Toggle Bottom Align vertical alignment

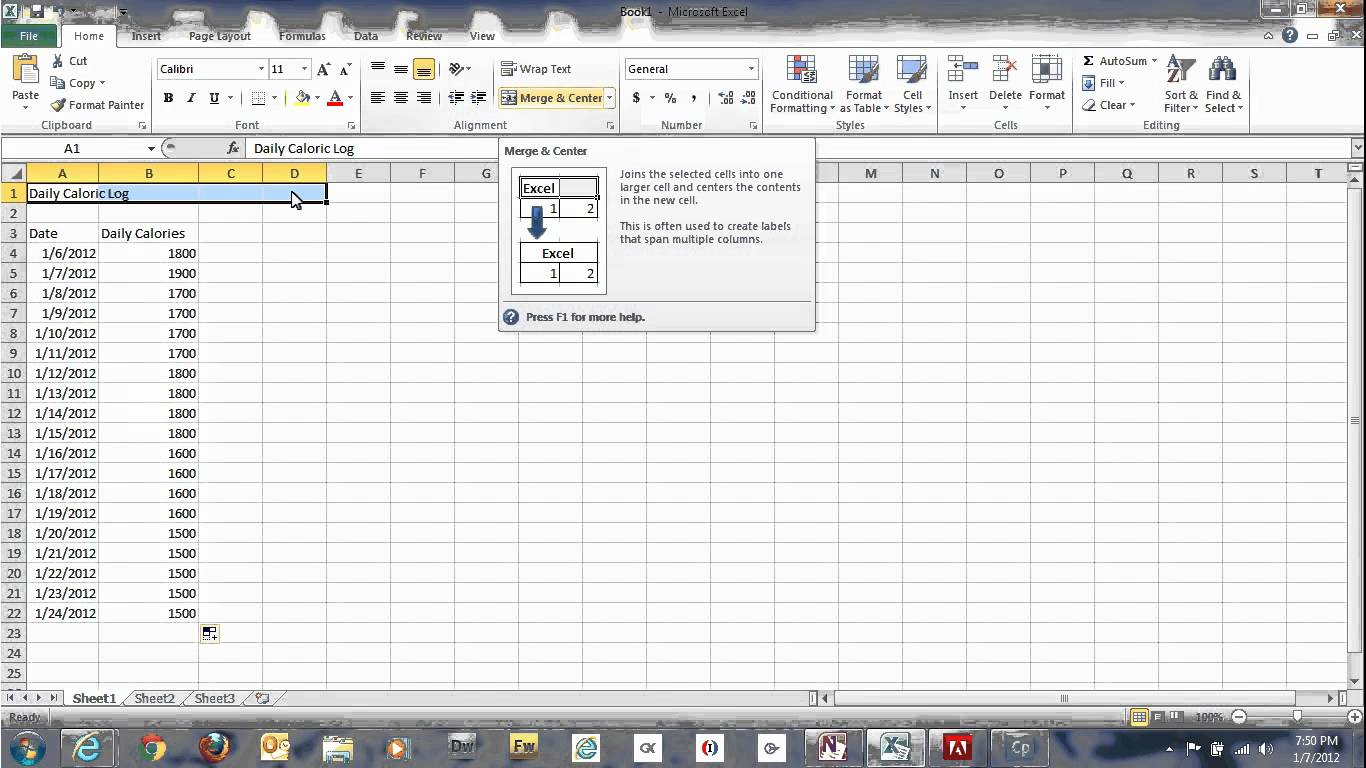424,69
